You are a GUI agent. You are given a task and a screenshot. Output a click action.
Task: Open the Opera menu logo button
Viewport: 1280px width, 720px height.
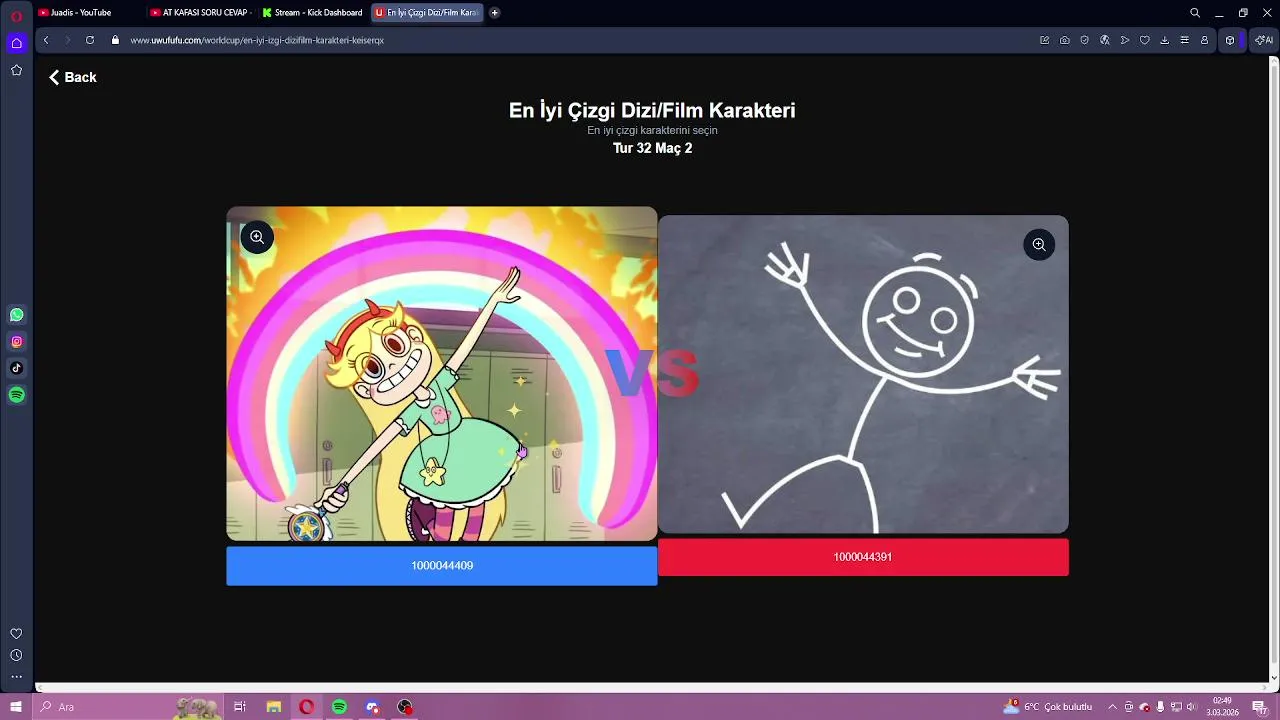[x=16, y=15]
